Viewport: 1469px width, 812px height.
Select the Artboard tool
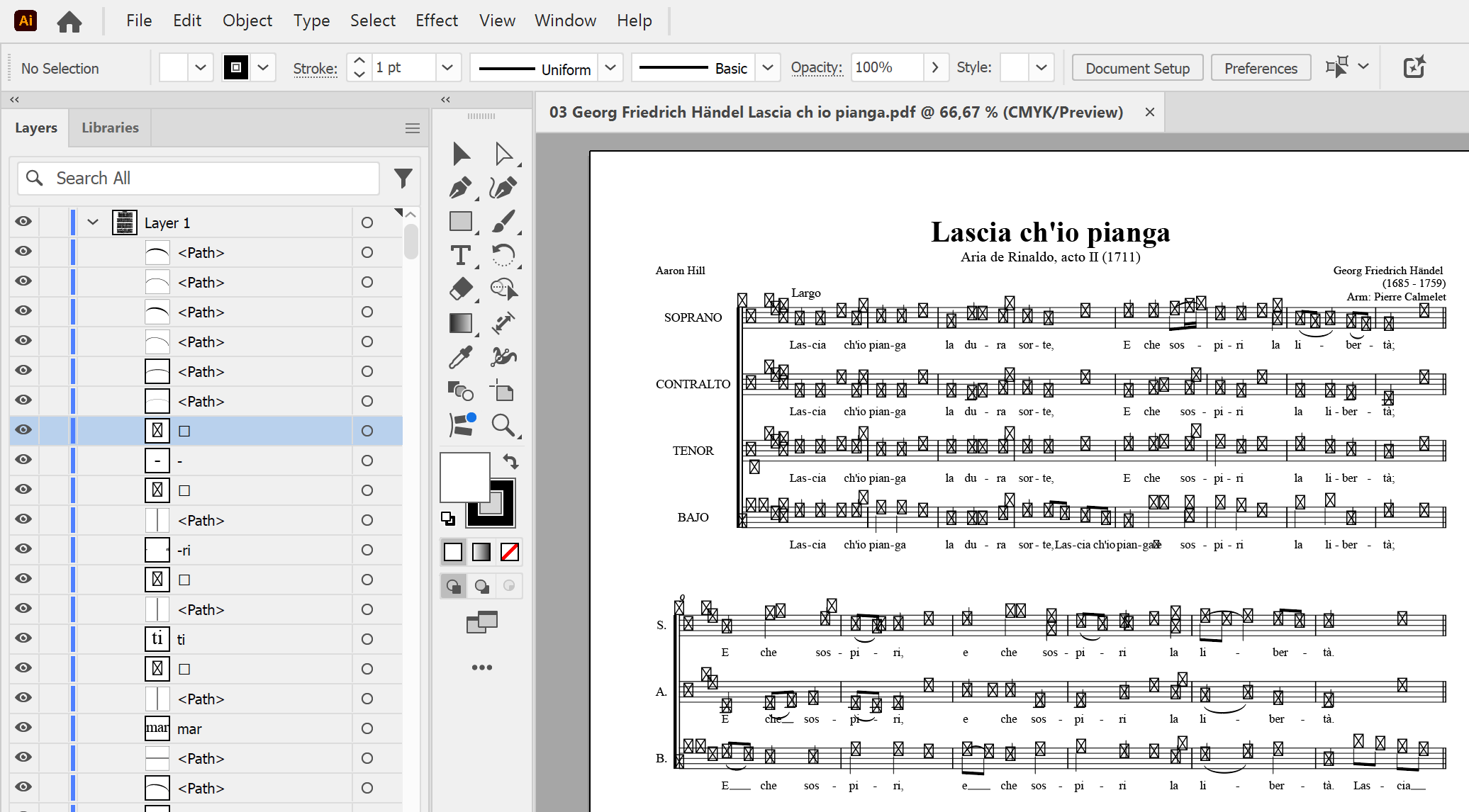coord(502,390)
